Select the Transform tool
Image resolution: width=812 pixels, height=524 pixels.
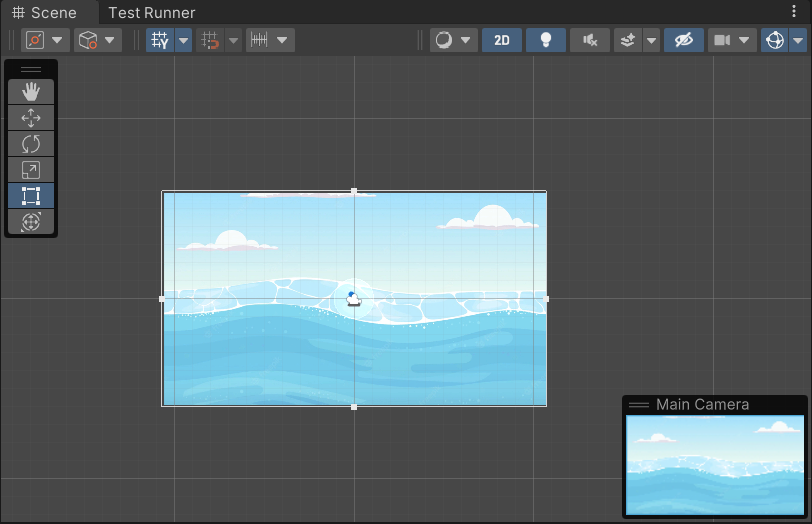pyautogui.click(x=31, y=222)
